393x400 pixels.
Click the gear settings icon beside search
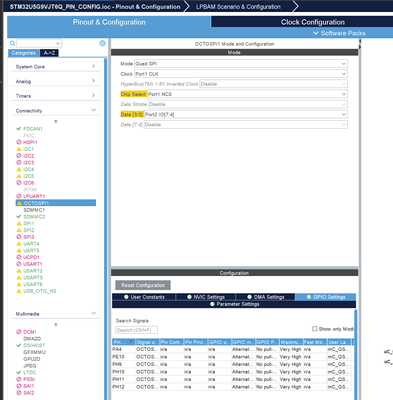103,43
